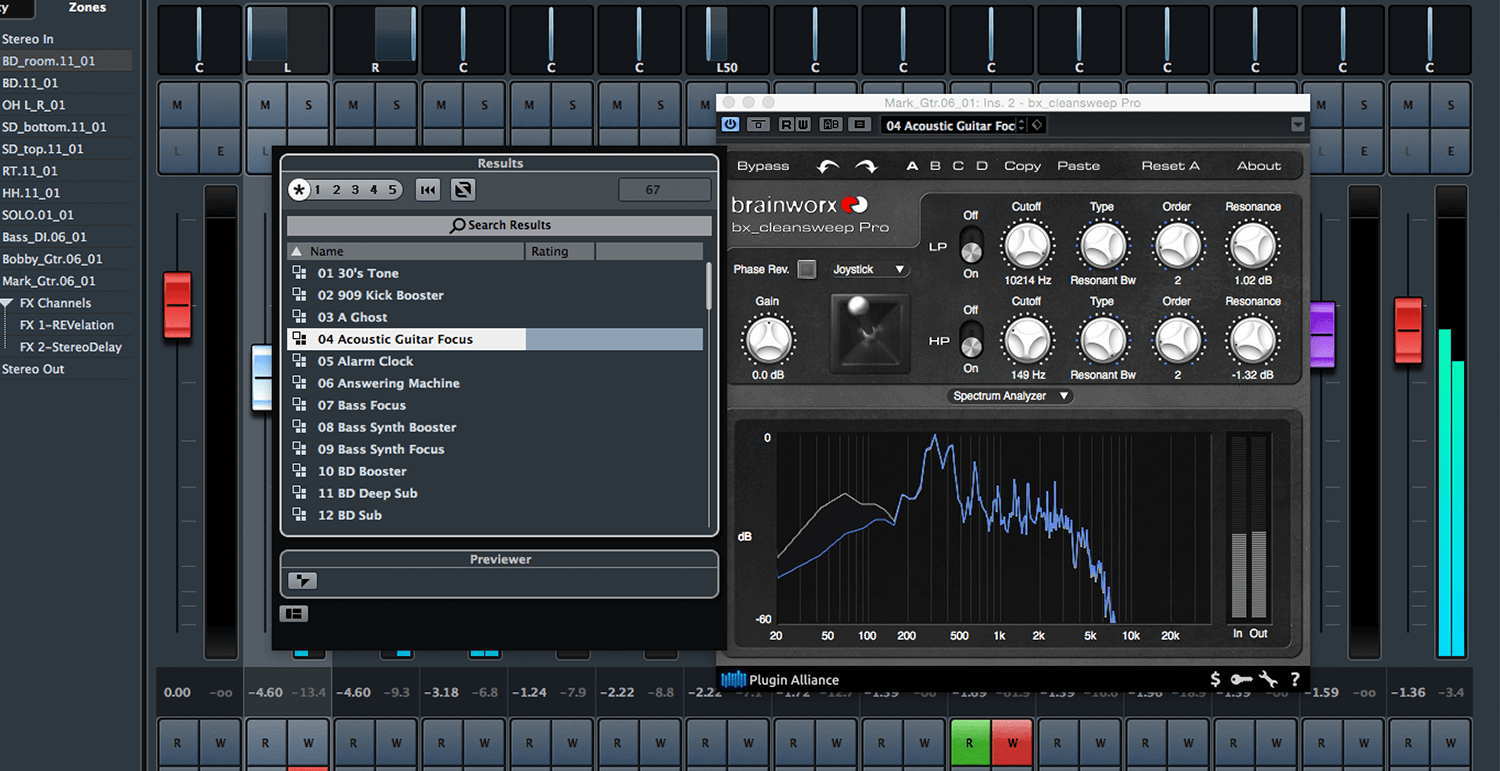Click the asterisk all-ratings filter in Results
This screenshot has height=771, width=1500.
pos(299,190)
